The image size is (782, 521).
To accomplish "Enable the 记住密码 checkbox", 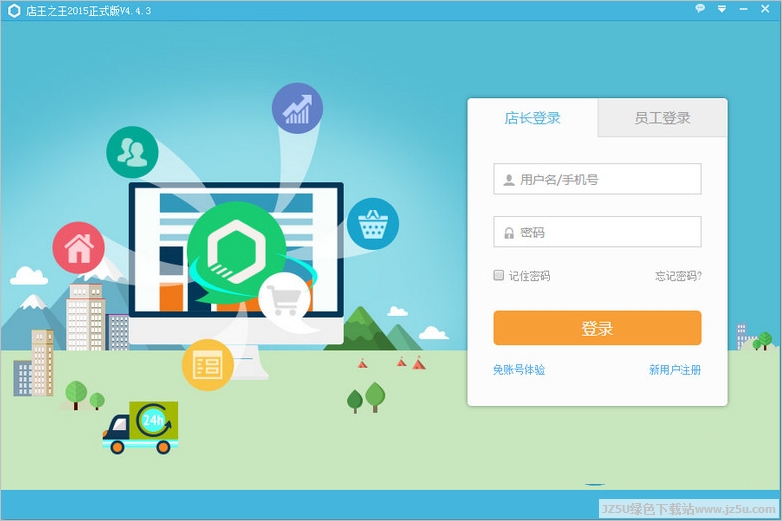I will [x=499, y=275].
